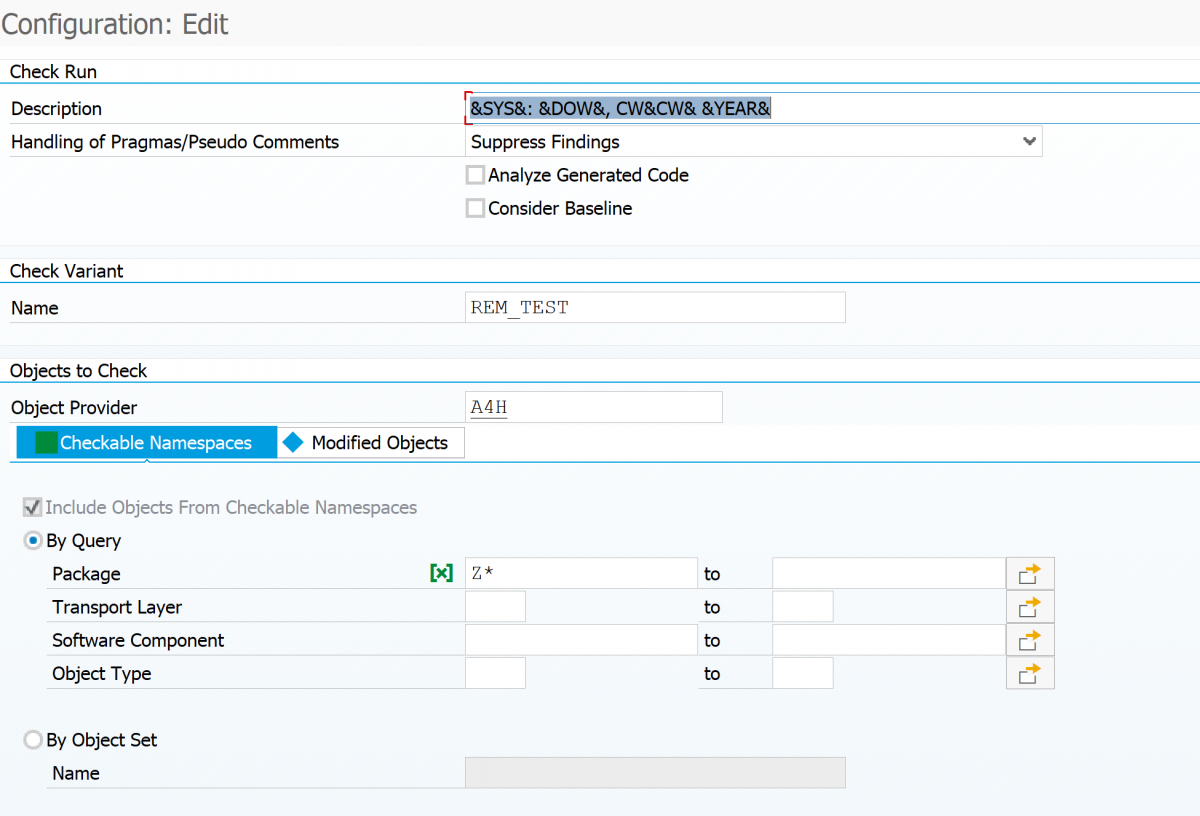Select the By Object Set radio button
The width and height of the screenshot is (1200, 816).
[x=33, y=740]
